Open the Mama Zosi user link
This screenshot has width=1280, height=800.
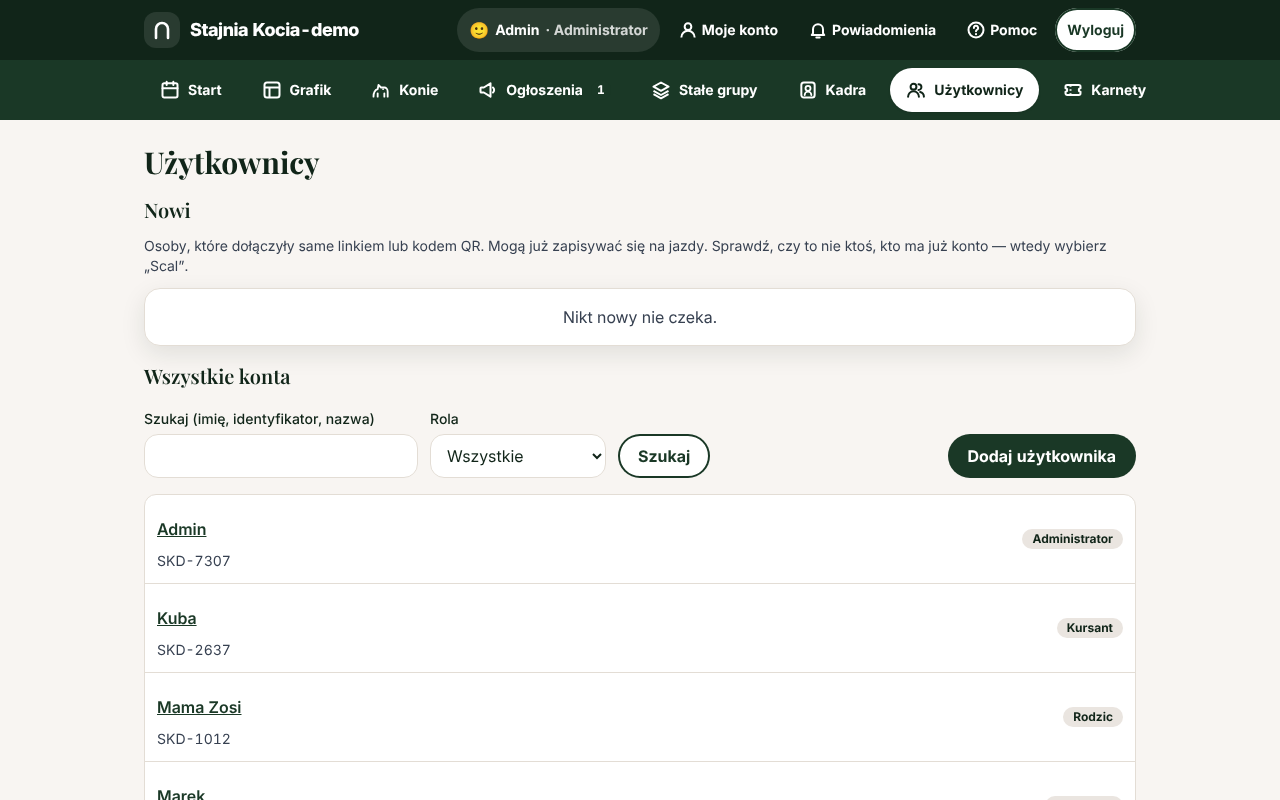coord(199,707)
